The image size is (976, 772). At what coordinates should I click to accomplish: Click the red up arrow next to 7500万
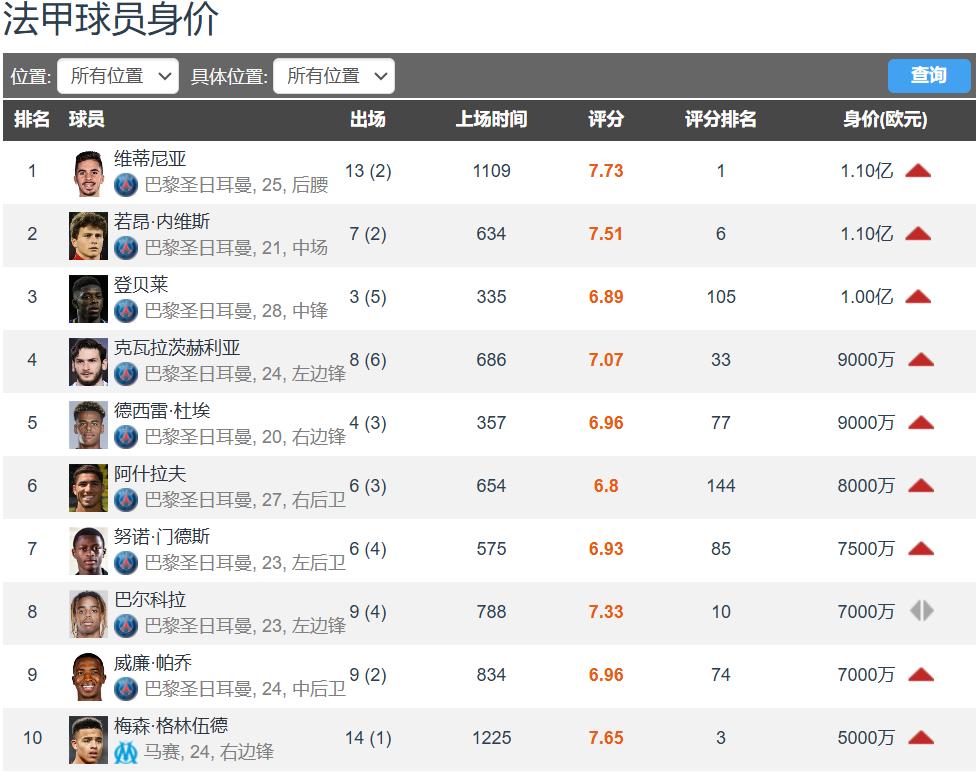point(920,549)
